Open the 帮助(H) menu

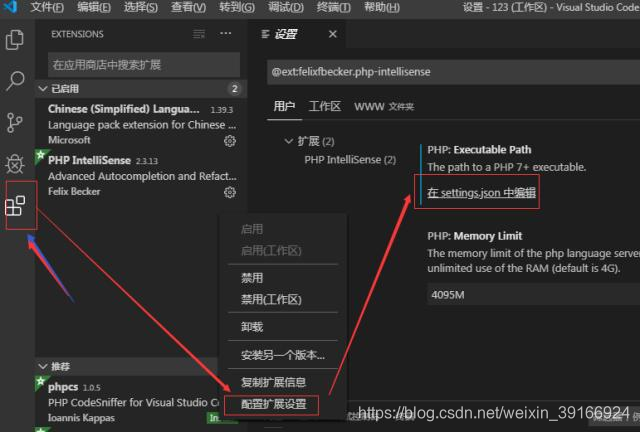382,7
